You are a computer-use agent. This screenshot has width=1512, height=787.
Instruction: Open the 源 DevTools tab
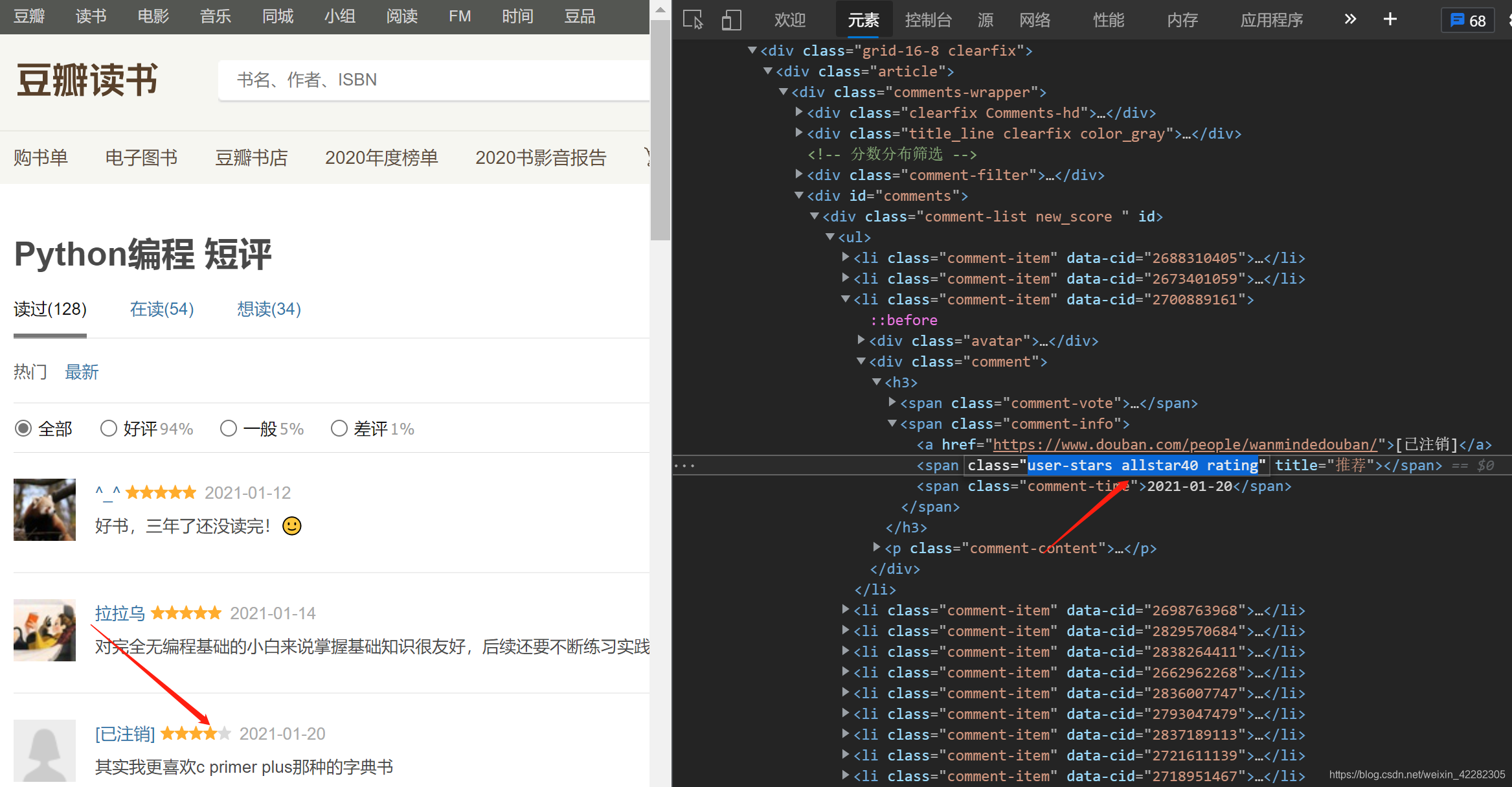tap(986, 20)
